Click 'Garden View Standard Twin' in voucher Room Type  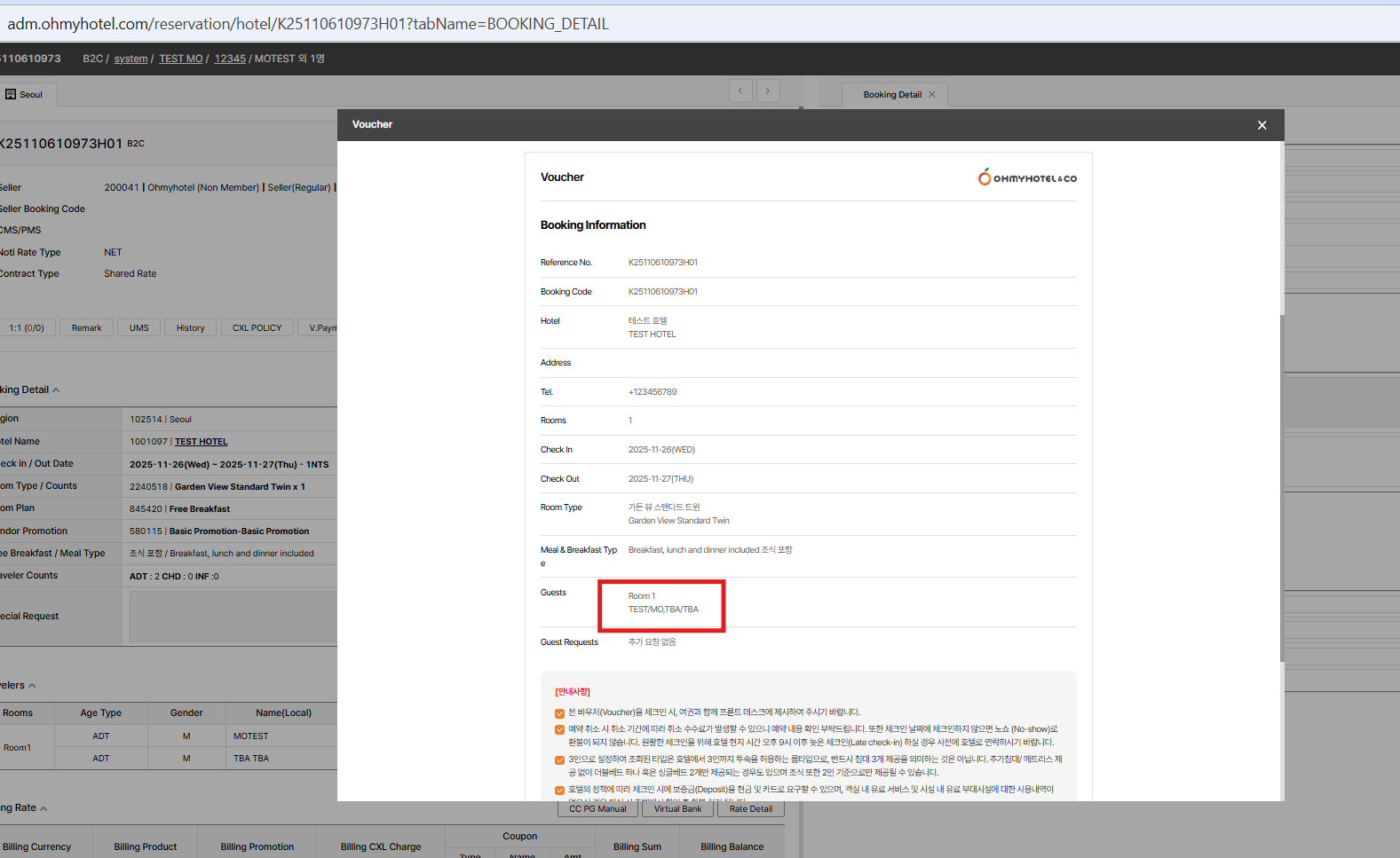tap(679, 521)
